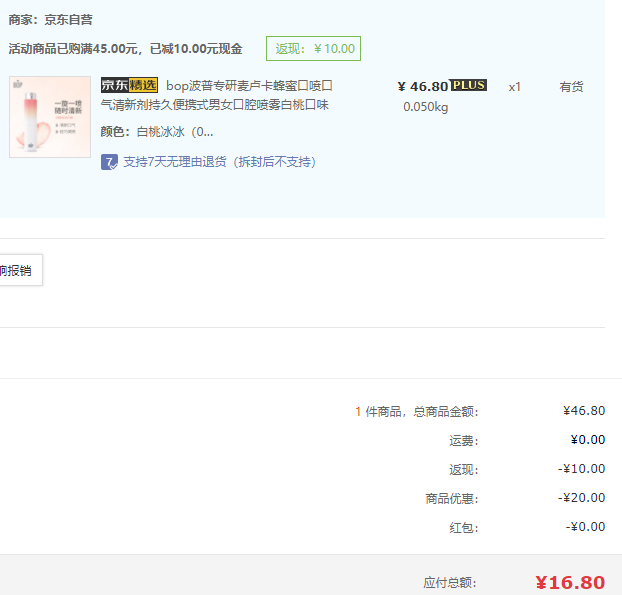Select the 运费 label
This screenshot has width=622, height=595.
tap(464, 440)
